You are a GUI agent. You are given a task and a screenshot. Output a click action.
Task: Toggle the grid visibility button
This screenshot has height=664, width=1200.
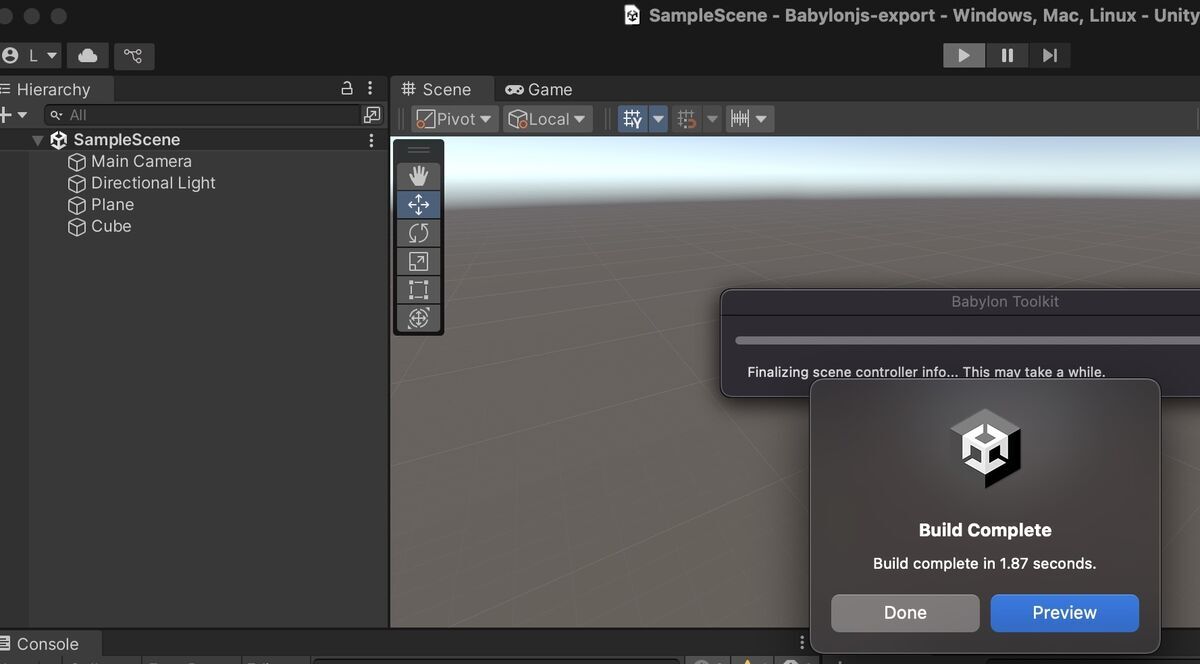[x=633, y=119]
